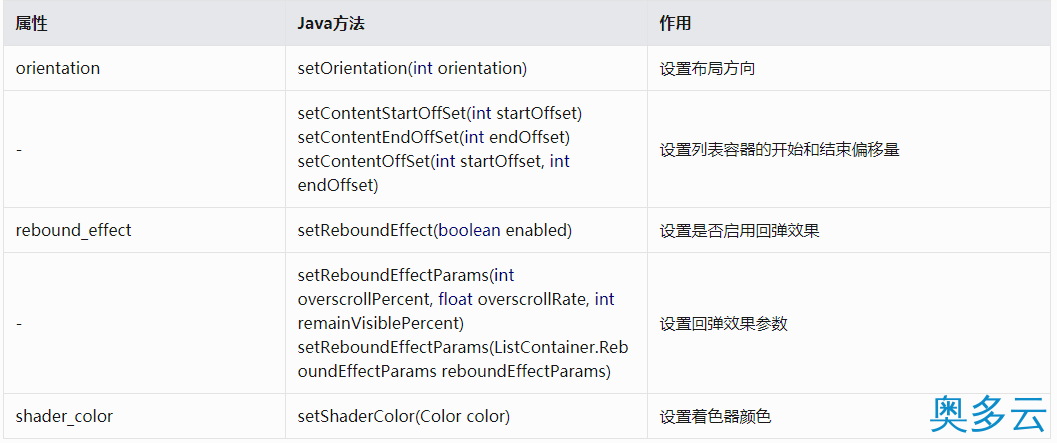
Task: Click the 属性 column header
Action: click(x=32, y=24)
